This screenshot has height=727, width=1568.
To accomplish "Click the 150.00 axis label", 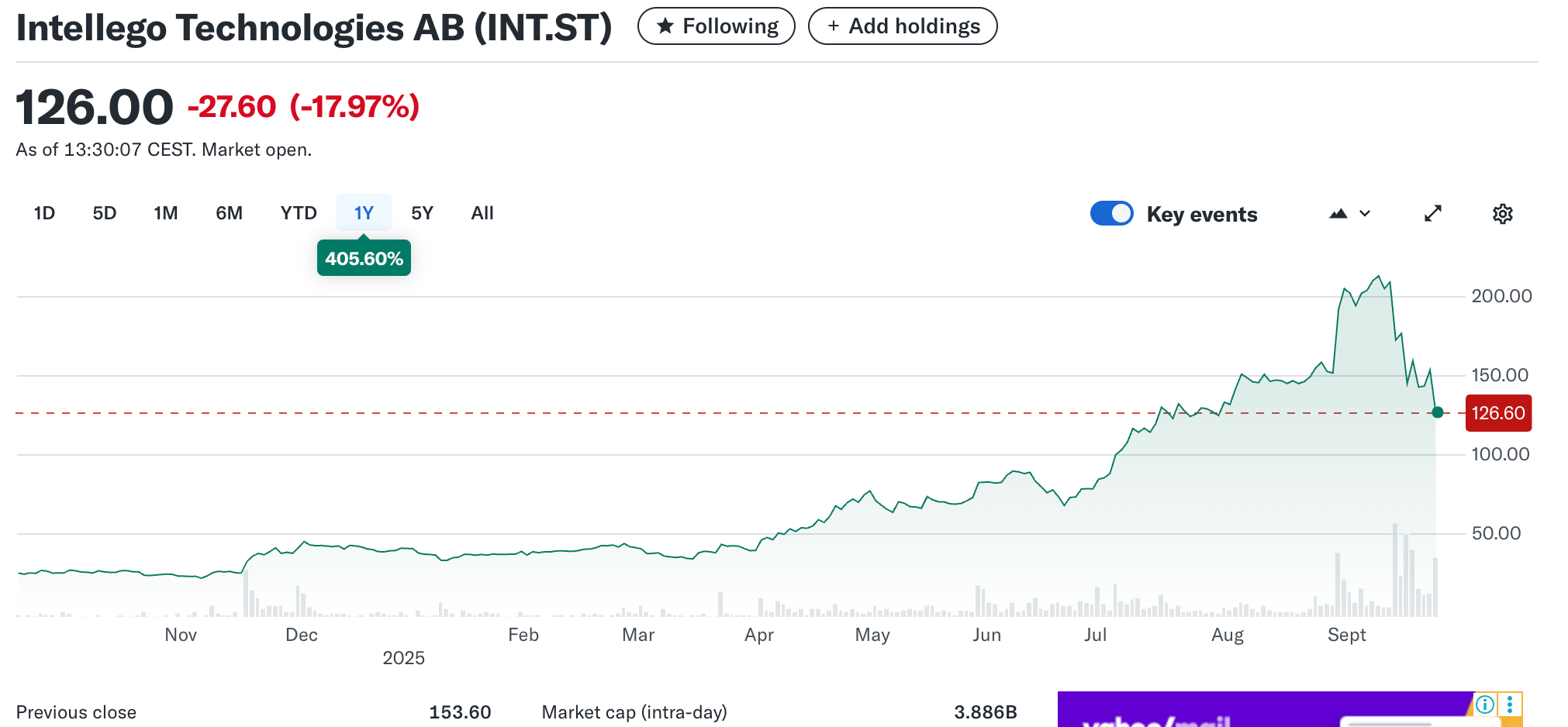I will point(1500,375).
